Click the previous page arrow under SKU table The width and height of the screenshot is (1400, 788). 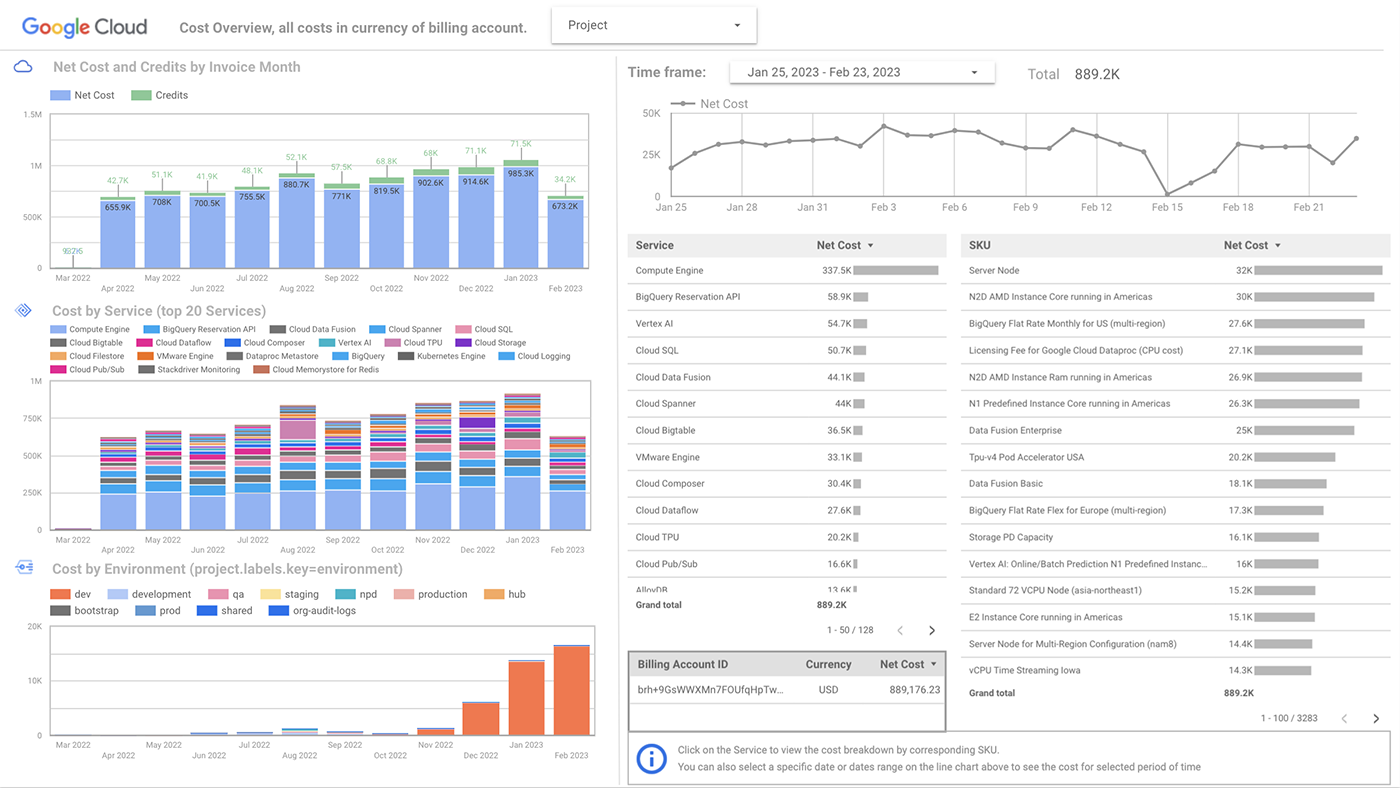pos(1344,717)
